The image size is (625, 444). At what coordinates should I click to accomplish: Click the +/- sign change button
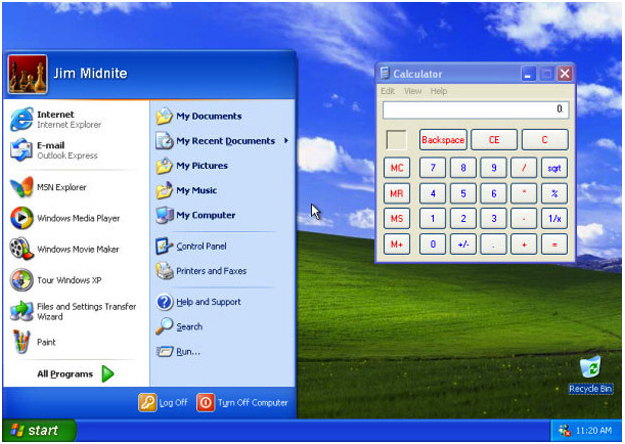pyautogui.click(x=463, y=244)
